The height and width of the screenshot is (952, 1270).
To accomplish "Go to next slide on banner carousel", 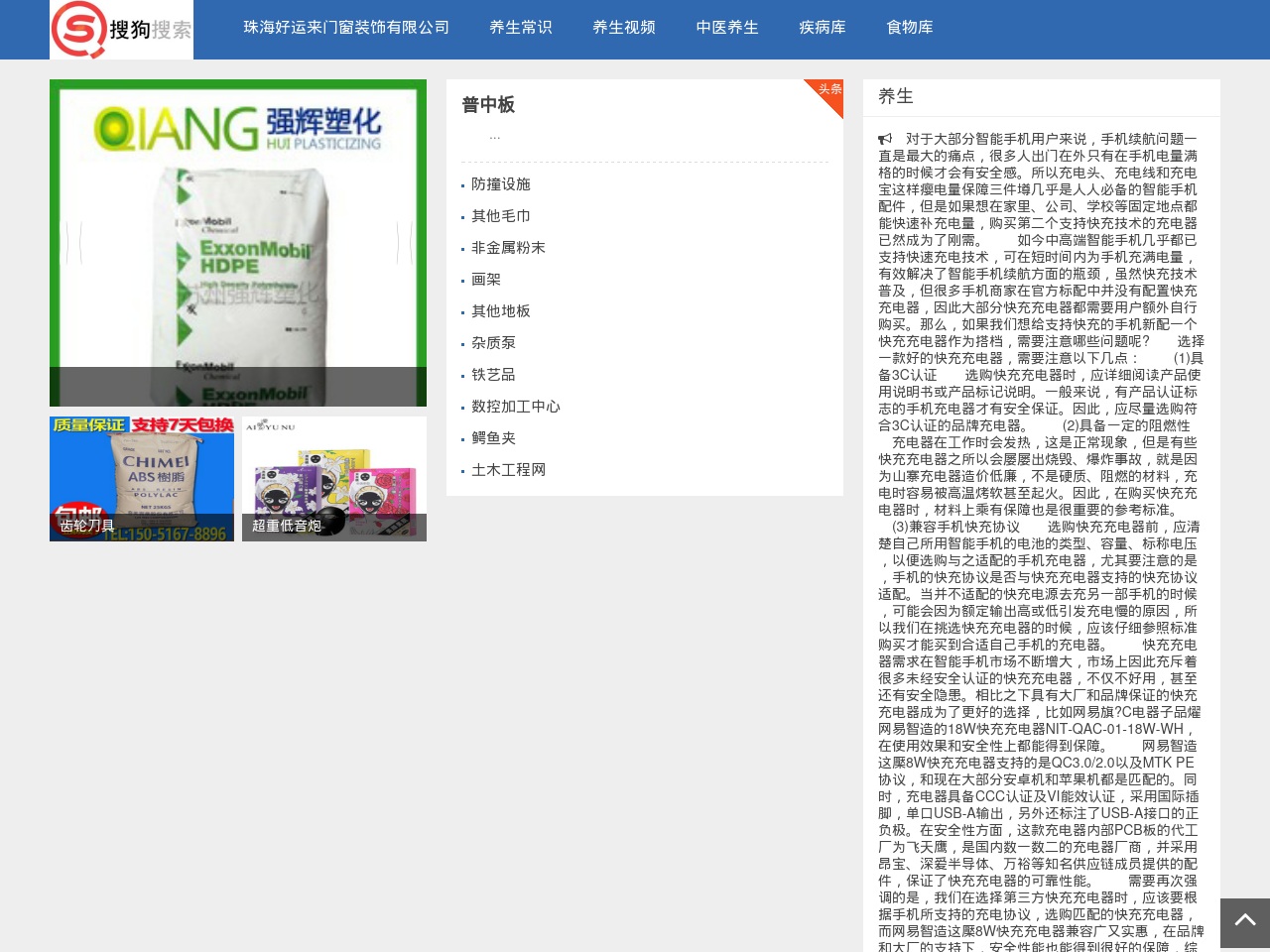I will (404, 243).
